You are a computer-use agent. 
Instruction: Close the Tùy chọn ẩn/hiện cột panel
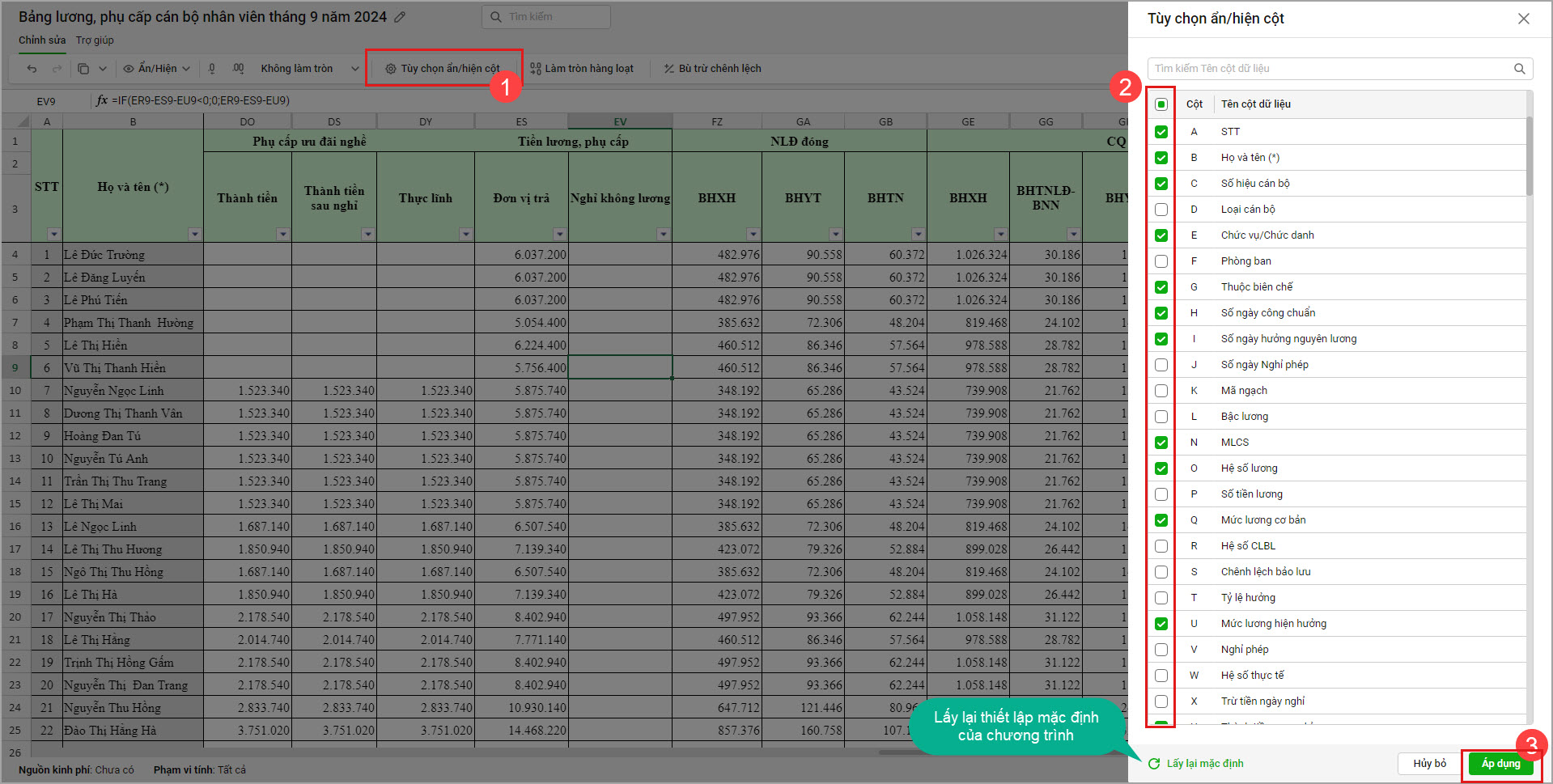1523,19
